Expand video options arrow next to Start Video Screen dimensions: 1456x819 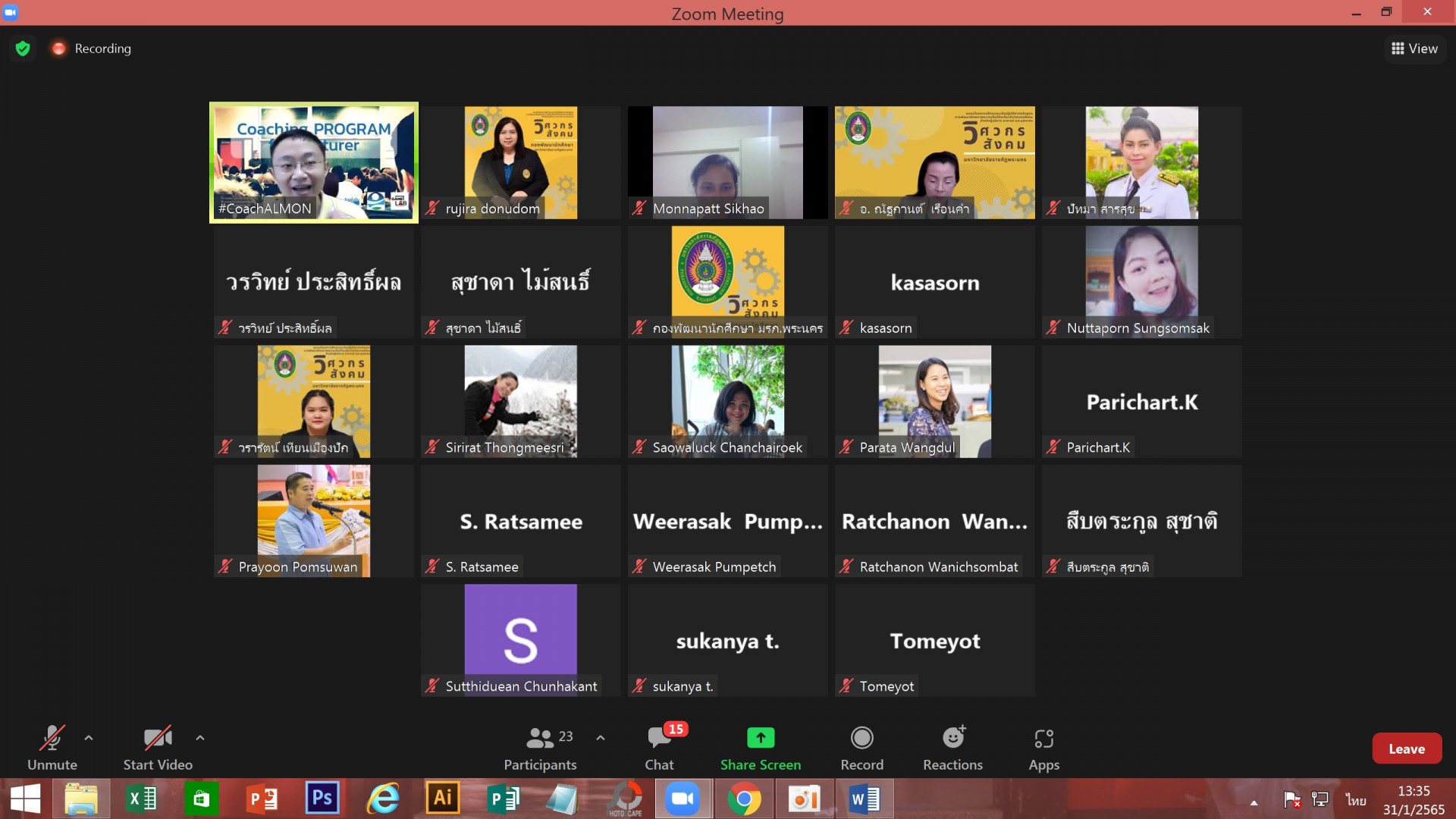tap(200, 737)
